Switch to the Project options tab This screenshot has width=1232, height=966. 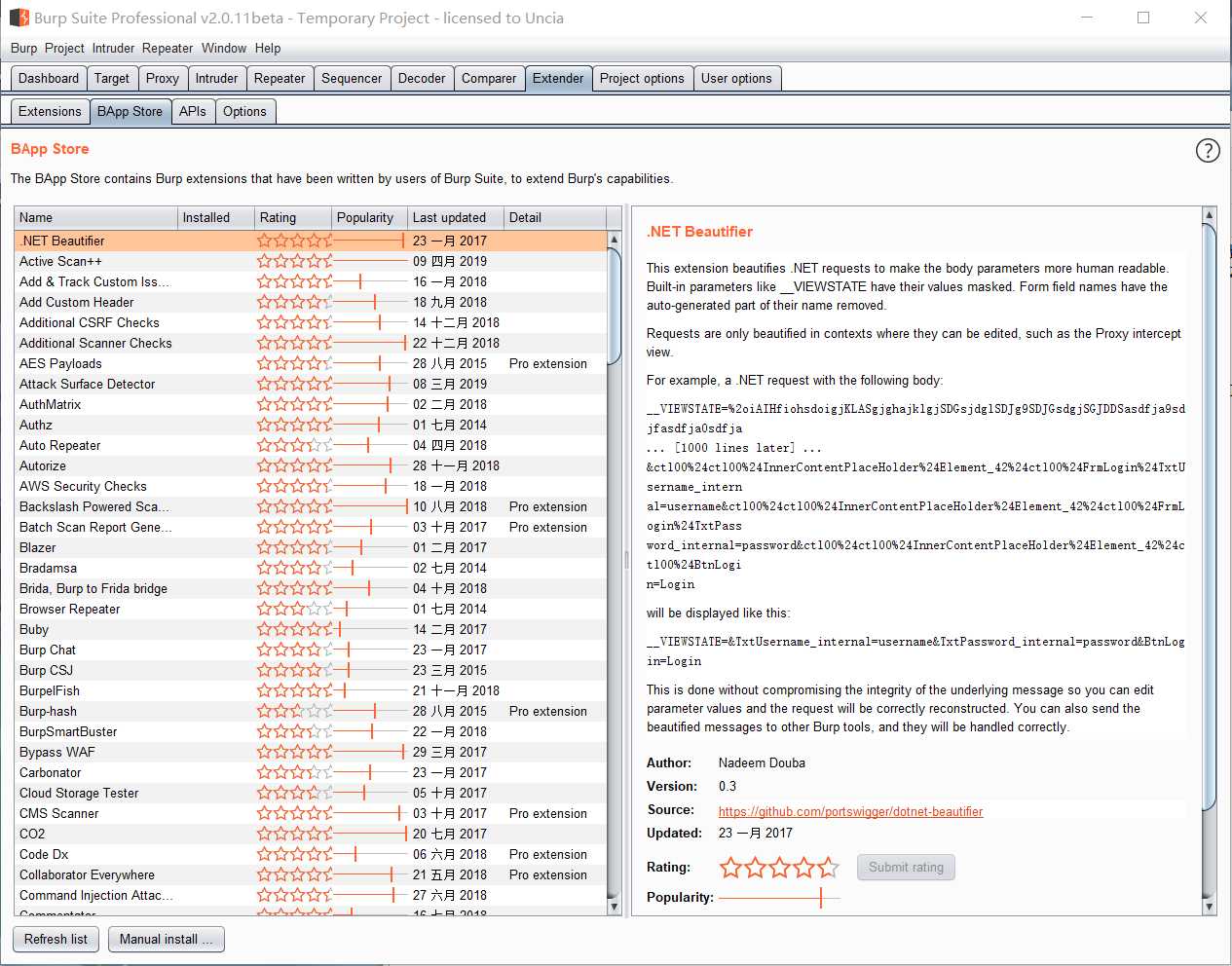[x=642, y=78]
